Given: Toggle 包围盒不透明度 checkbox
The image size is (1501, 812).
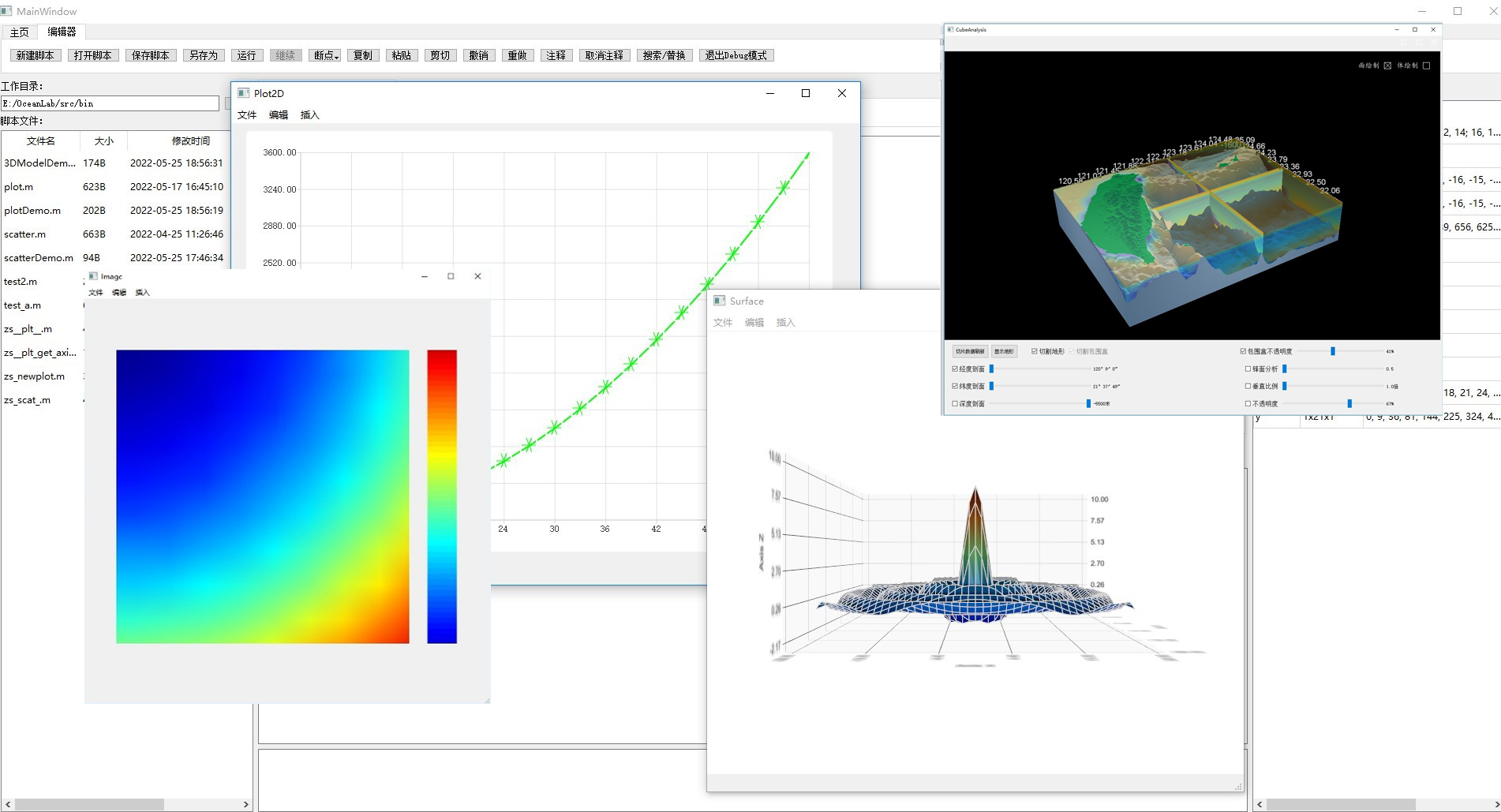Looking at the screenshot, I should point(1243,352).
